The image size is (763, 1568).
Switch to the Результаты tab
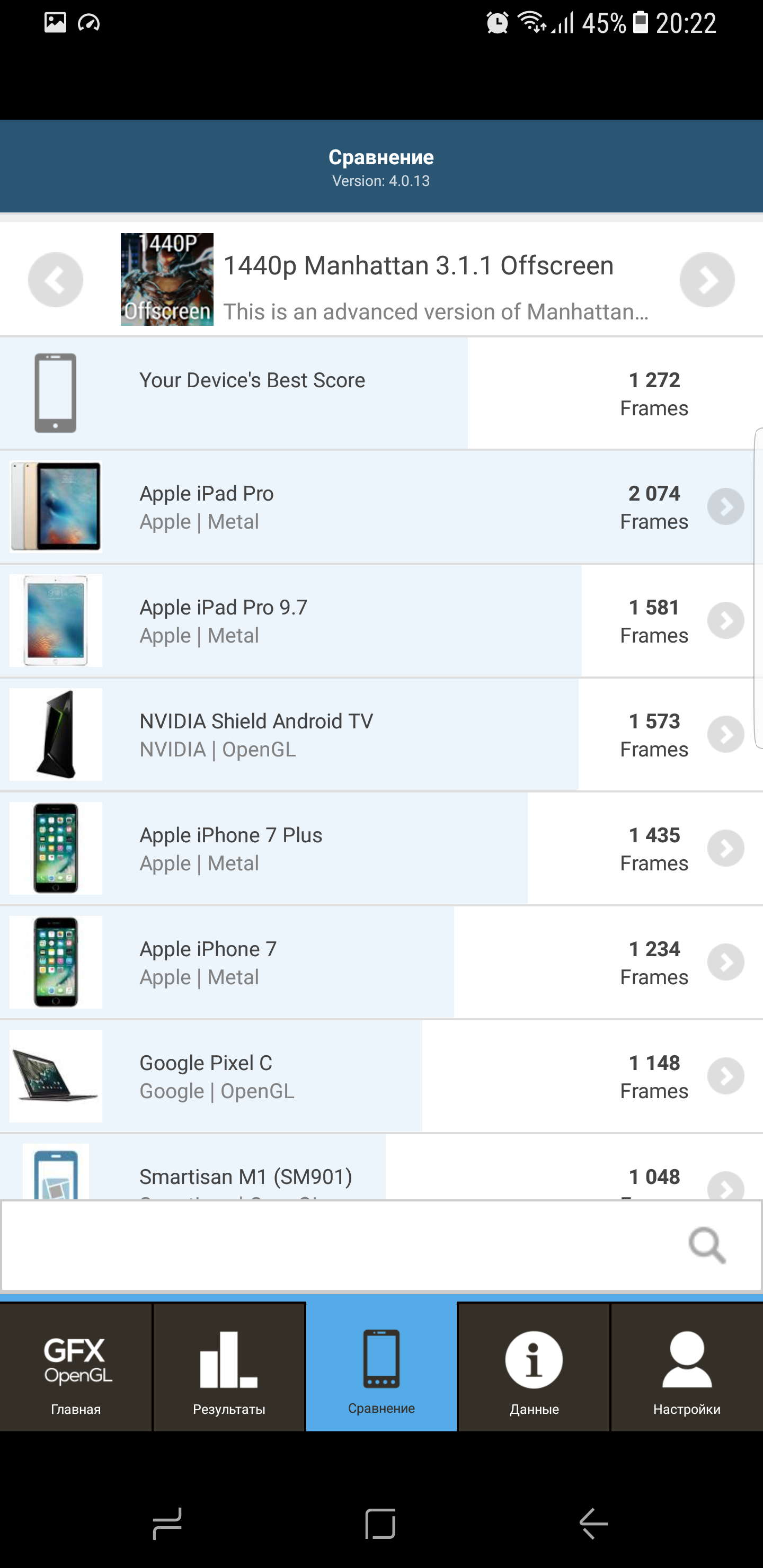(229, 1367)
